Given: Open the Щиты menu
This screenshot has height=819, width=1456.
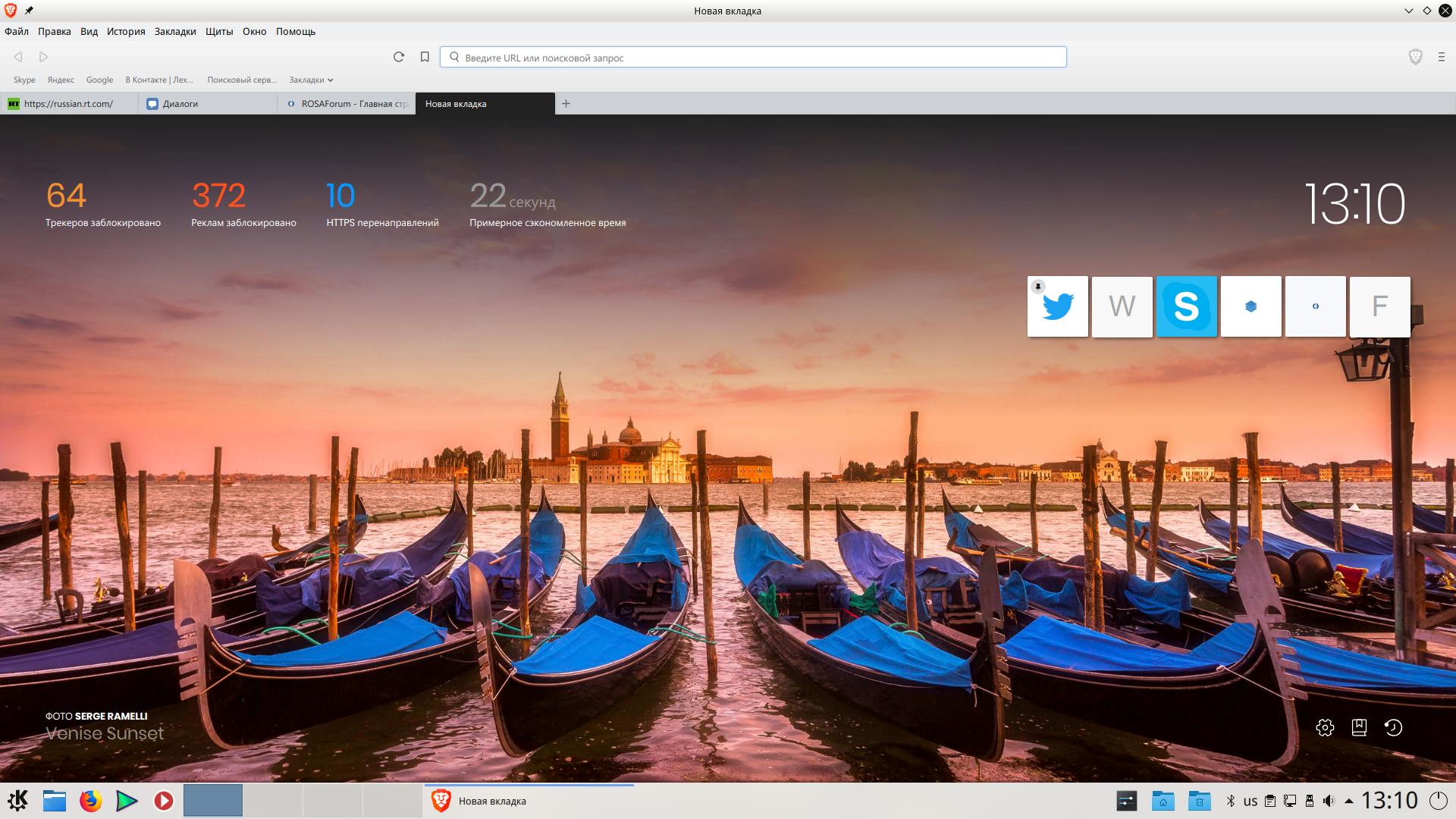Looking at the screenshot, I should pyautogui.click(x=219, y=31).
